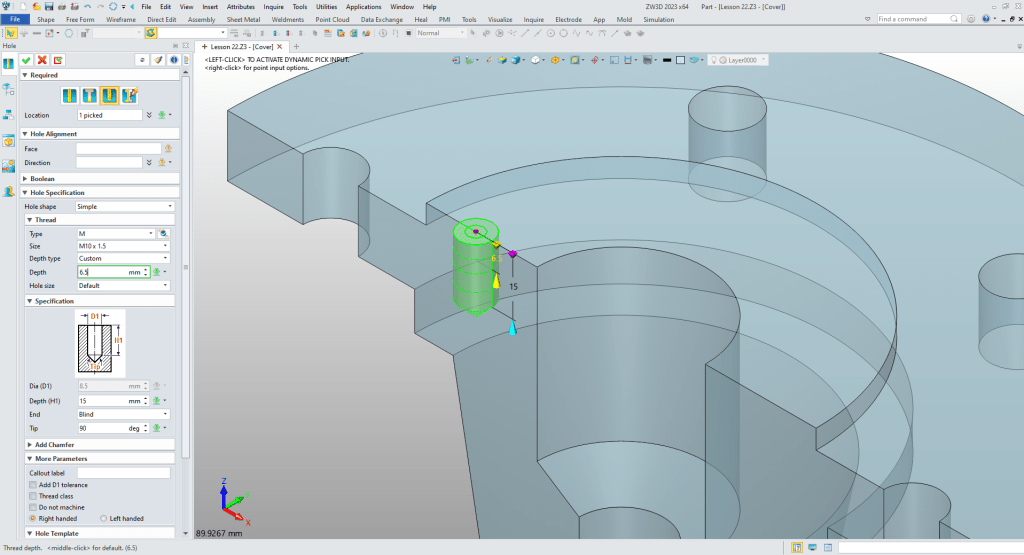Open the thread Size M10 x 1.5 dropdown
Viewport: 1024px width, 555px height.
pos(123,246)
